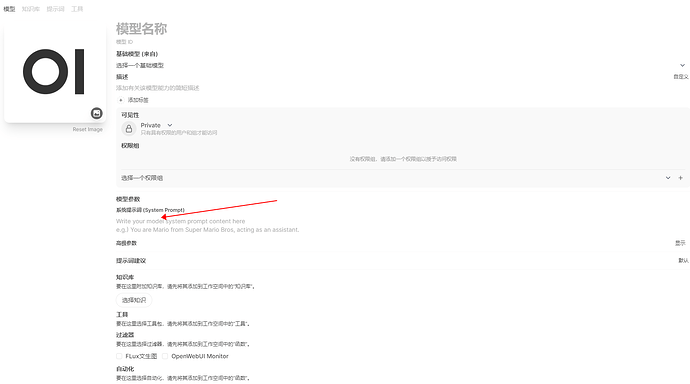Open the 选择一个权限组 dropdown chevron

pyautogui.click(x=668, y=178)
